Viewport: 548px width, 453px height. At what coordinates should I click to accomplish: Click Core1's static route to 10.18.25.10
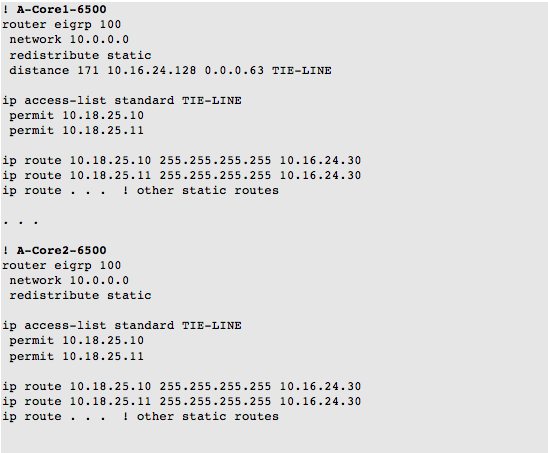(x=181, y=161)
